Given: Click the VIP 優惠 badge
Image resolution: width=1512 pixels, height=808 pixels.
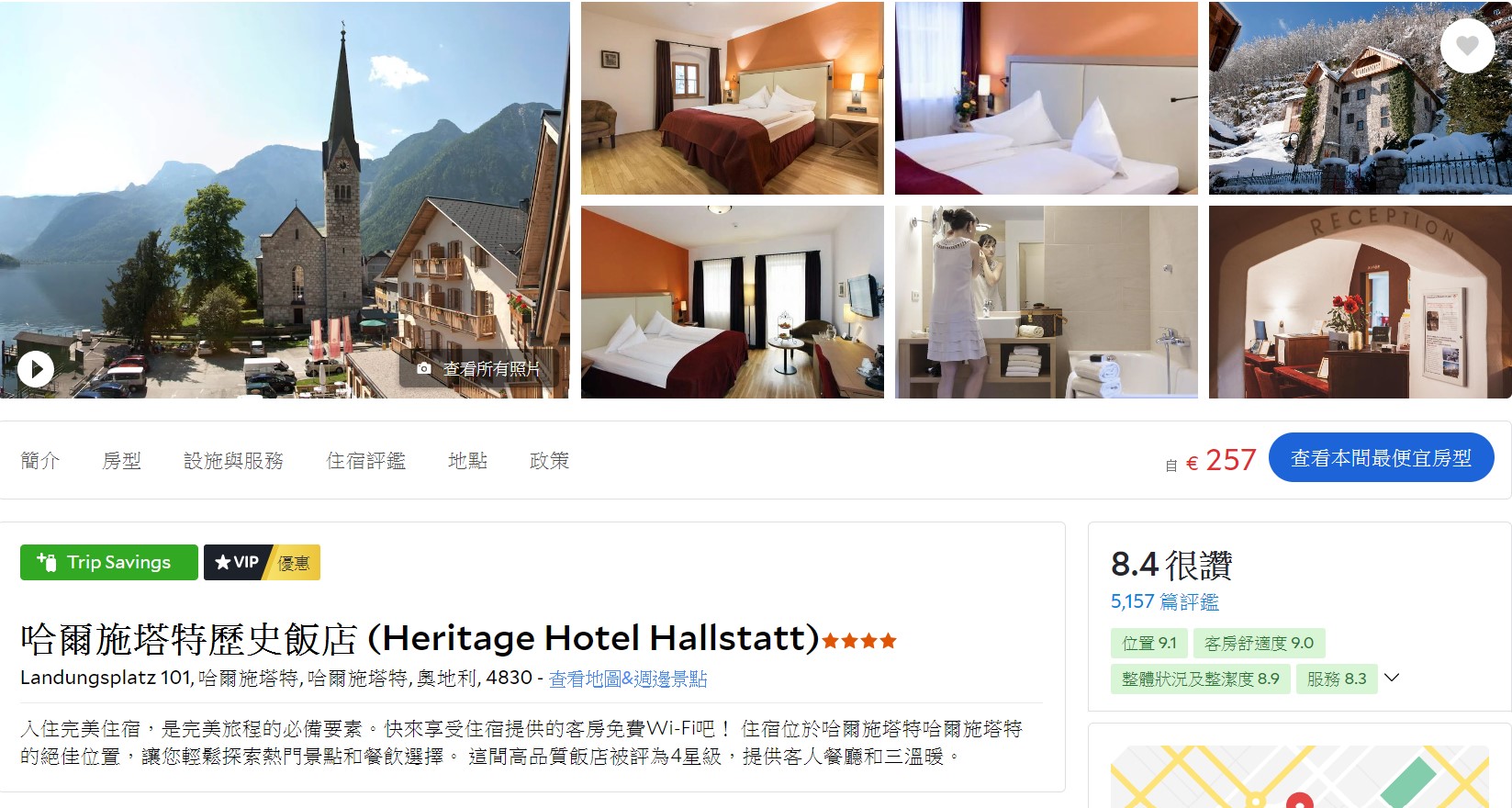Looking at the screenshot, I should pos(262,562).
